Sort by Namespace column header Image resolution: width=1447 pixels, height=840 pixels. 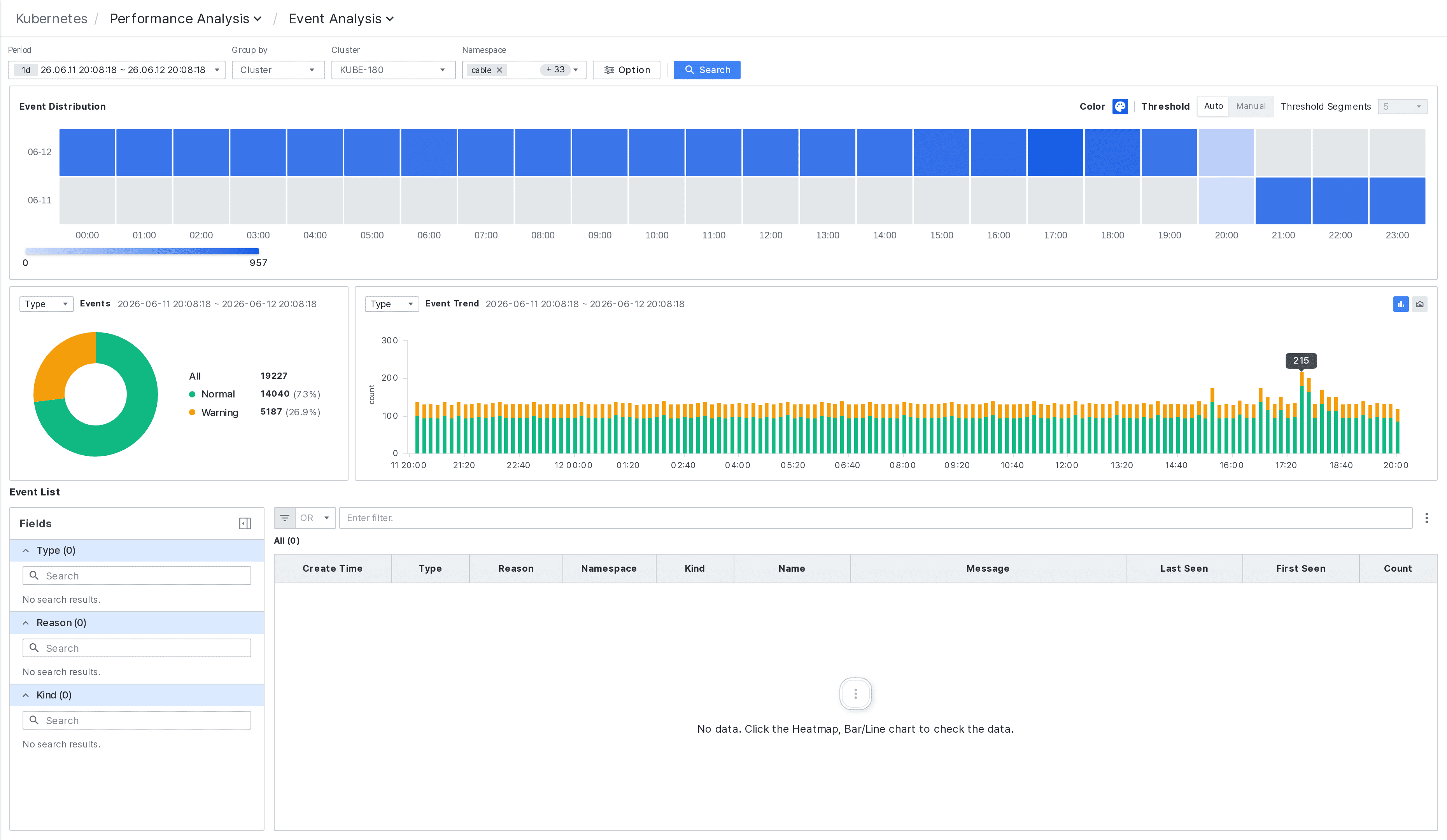[x=609, y=569]
